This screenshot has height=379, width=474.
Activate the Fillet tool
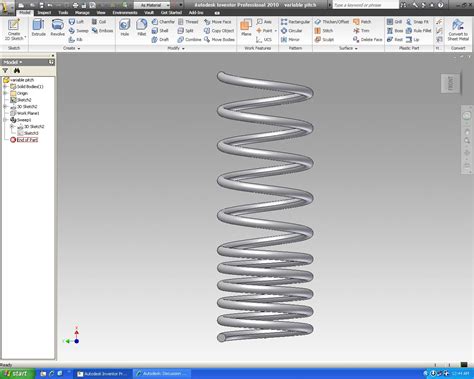click(142, 27)
